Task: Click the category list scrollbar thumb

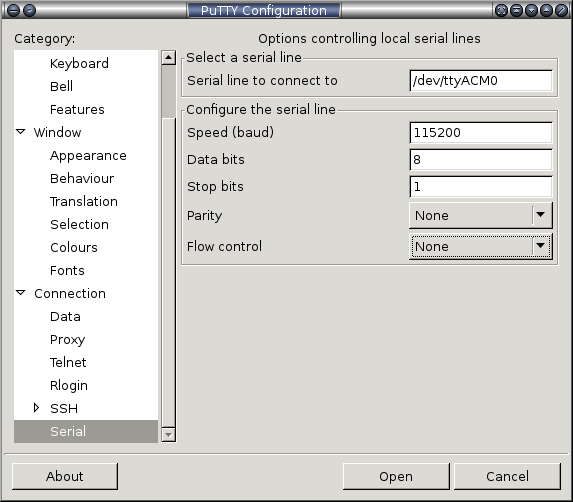Action: point(168,91)
